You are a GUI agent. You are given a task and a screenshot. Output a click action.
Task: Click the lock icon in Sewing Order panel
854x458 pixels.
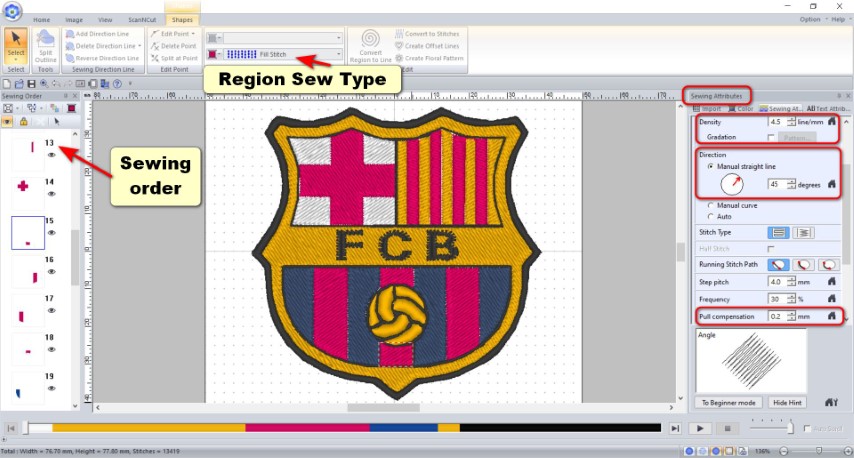tap(23, 121)
